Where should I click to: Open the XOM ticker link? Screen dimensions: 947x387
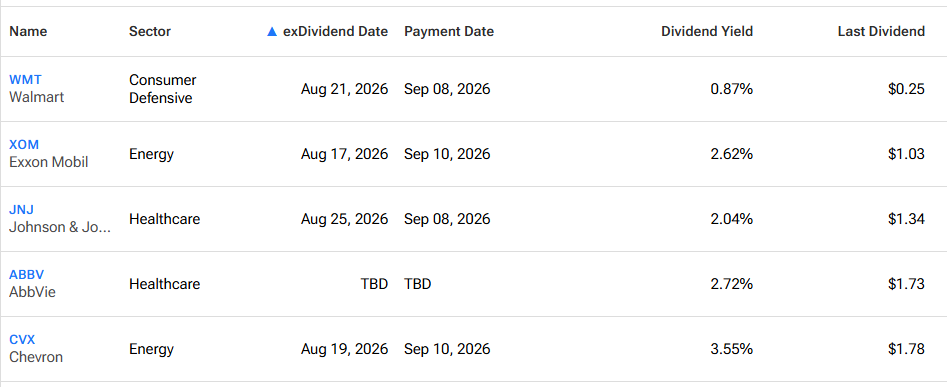[24, 145]
